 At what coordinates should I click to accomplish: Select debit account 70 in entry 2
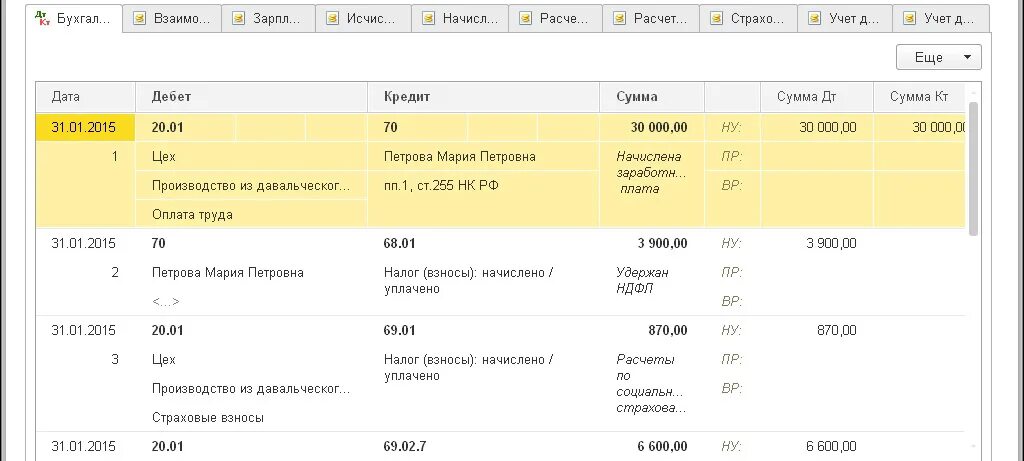point(159,244)
